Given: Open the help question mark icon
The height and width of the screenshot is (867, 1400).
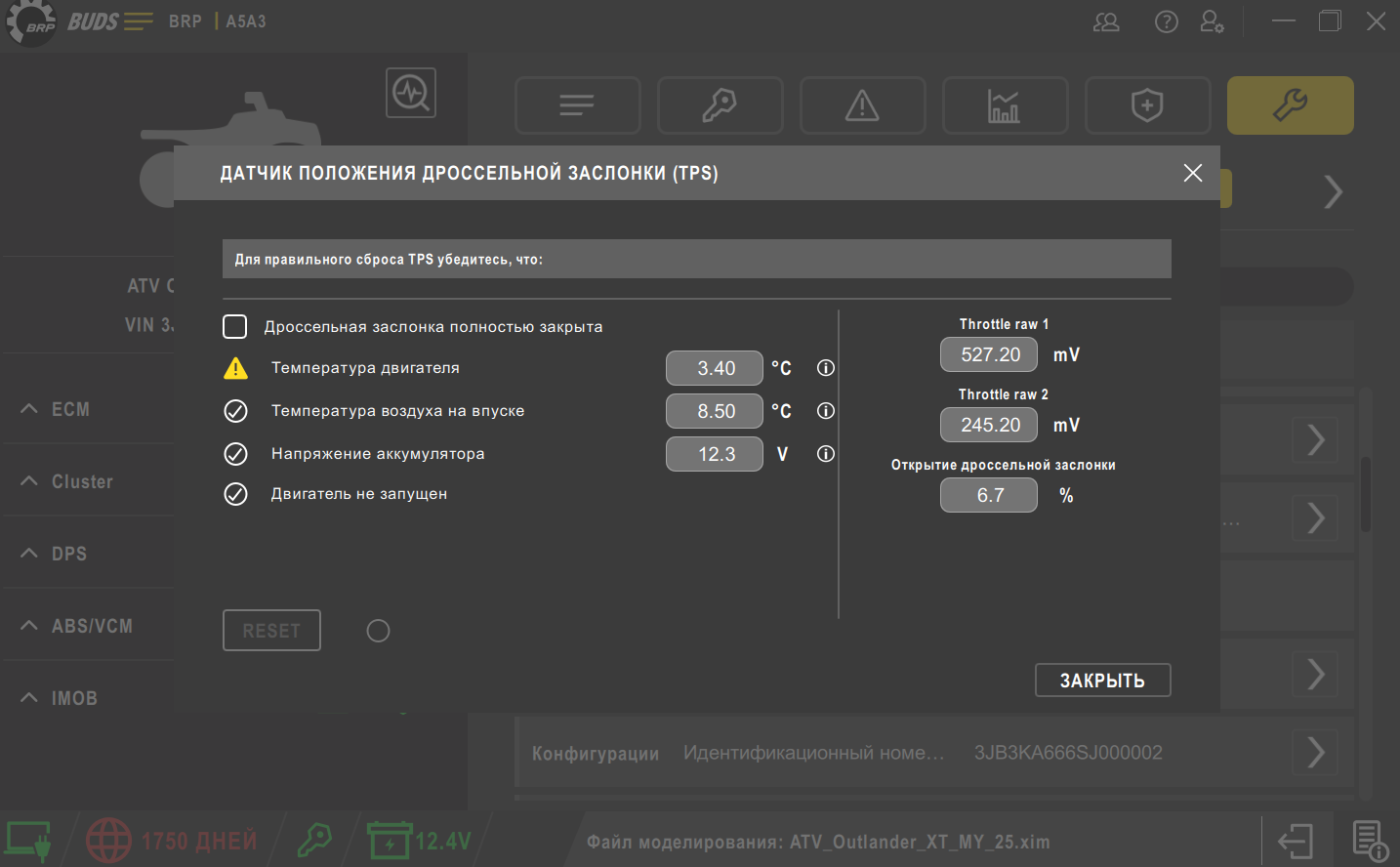Looking at the screenshot, I should tap(1167, 21).
